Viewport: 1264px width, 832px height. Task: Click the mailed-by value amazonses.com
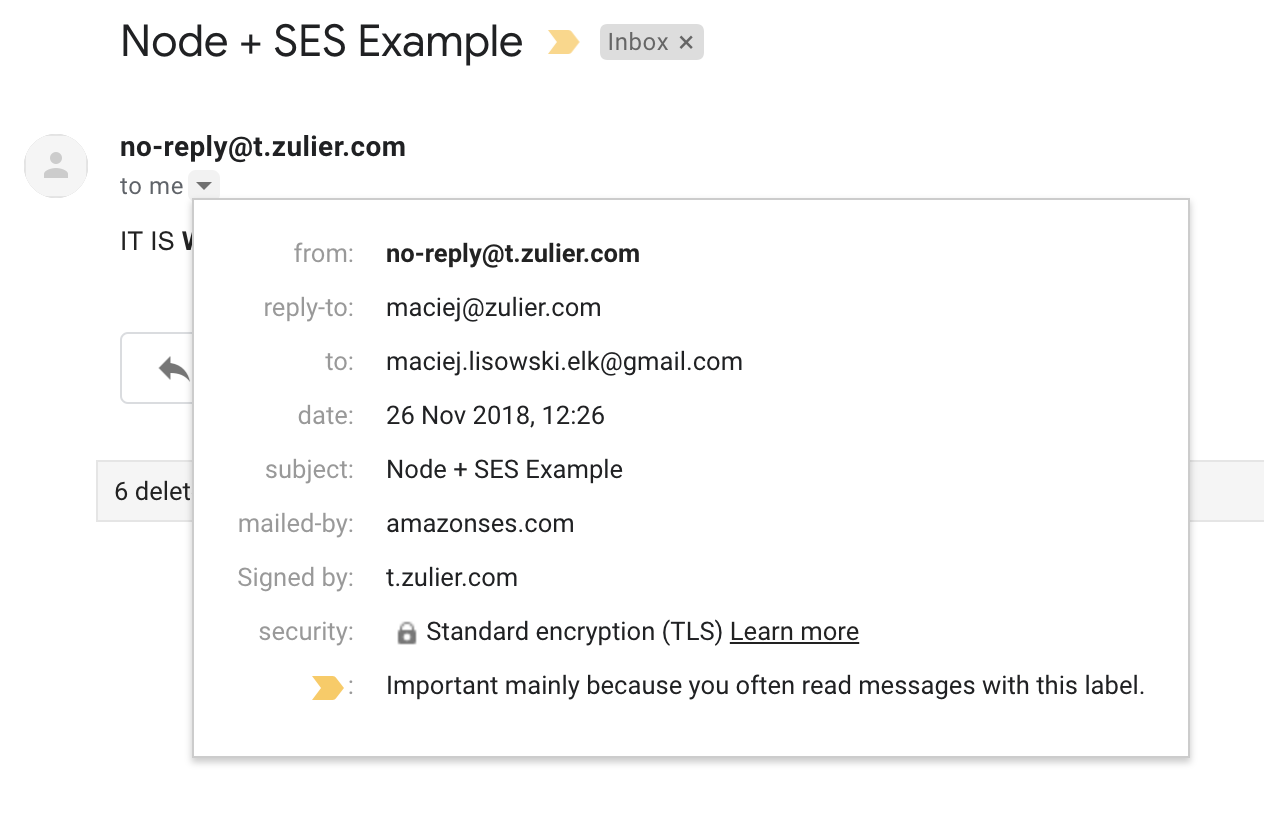point(480,524)
